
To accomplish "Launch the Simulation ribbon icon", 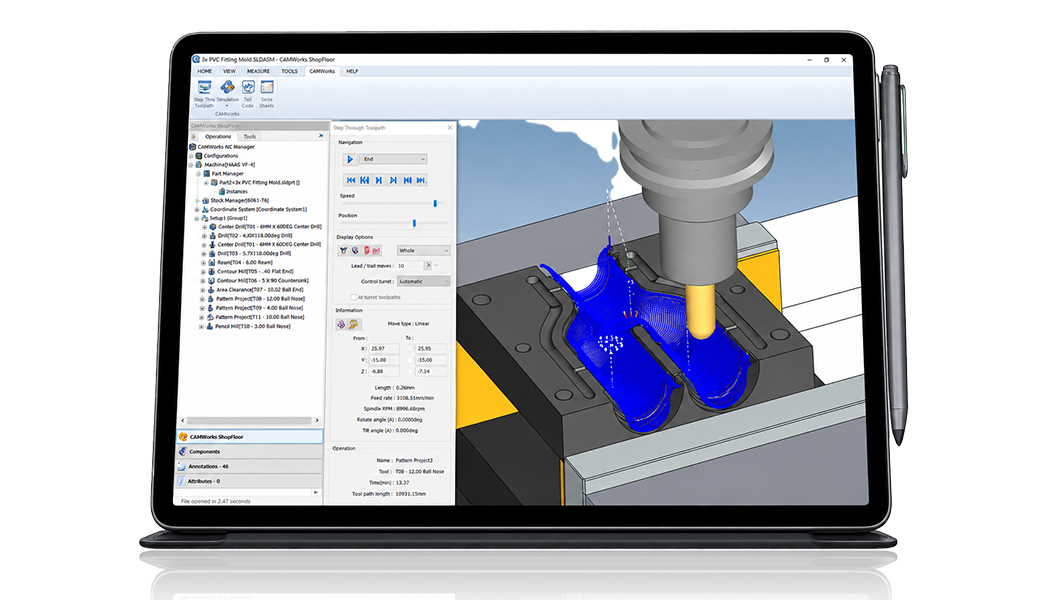I will (x=227, y=87).
